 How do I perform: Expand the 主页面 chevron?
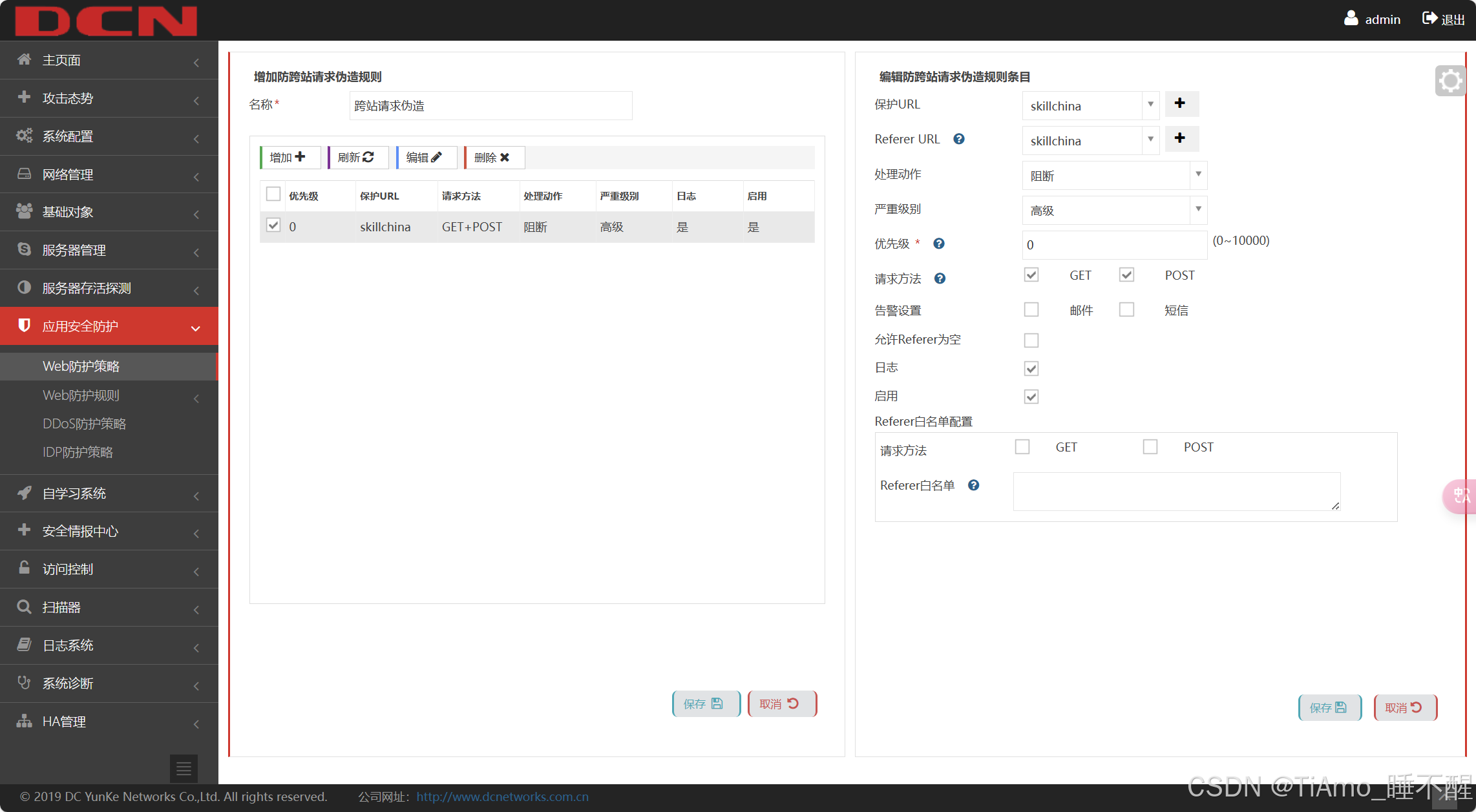pos(196,63)
